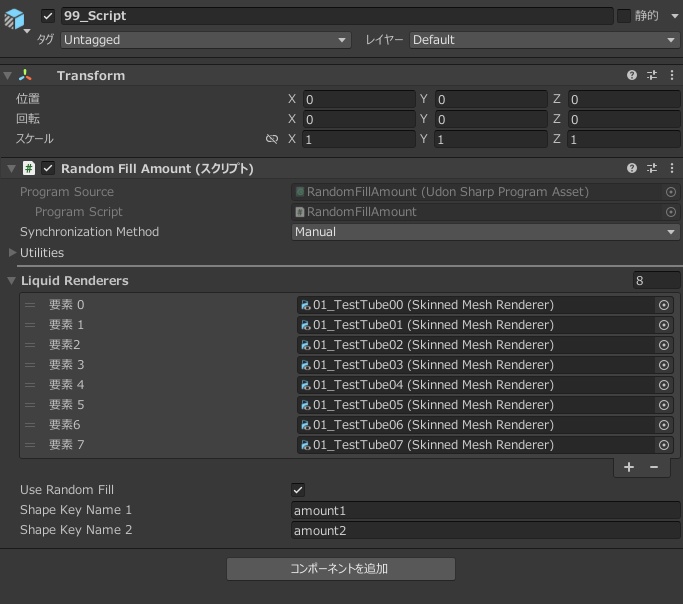Screen dimensions: 683x604
Task: Edit Shape Key Name 1 amount1 field
Action: click(x=485, y=510)
